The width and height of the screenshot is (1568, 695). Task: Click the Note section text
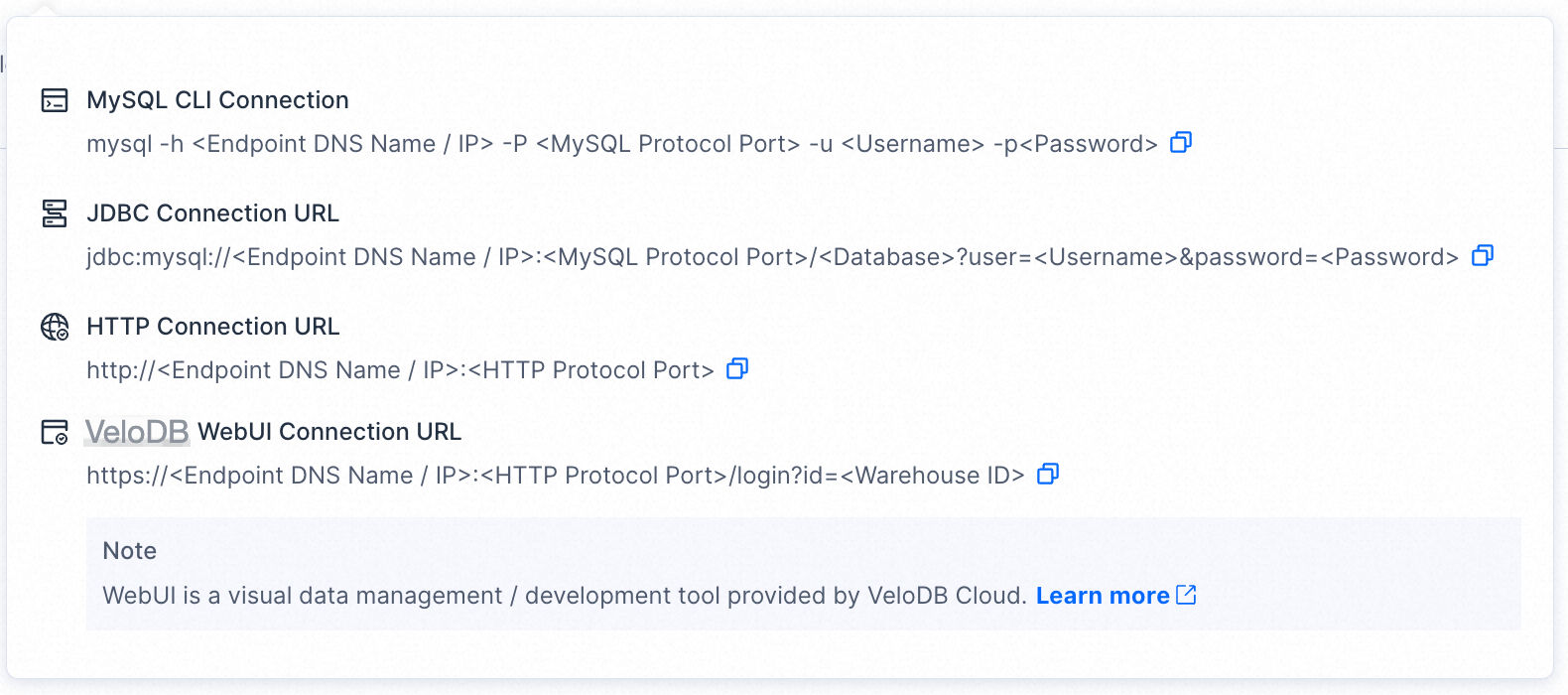[x=128, y=550]
